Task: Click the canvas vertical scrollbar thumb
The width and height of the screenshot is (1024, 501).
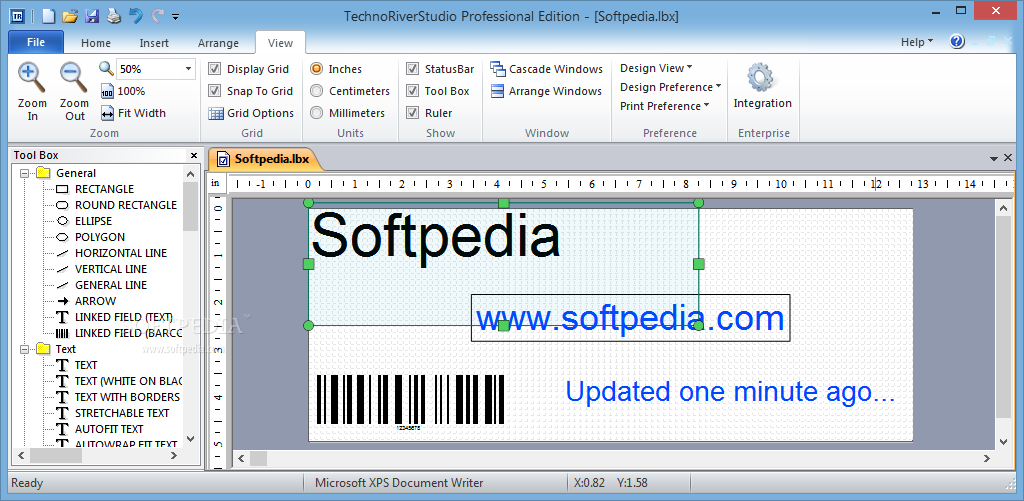Action: (x=1004, y=315)
